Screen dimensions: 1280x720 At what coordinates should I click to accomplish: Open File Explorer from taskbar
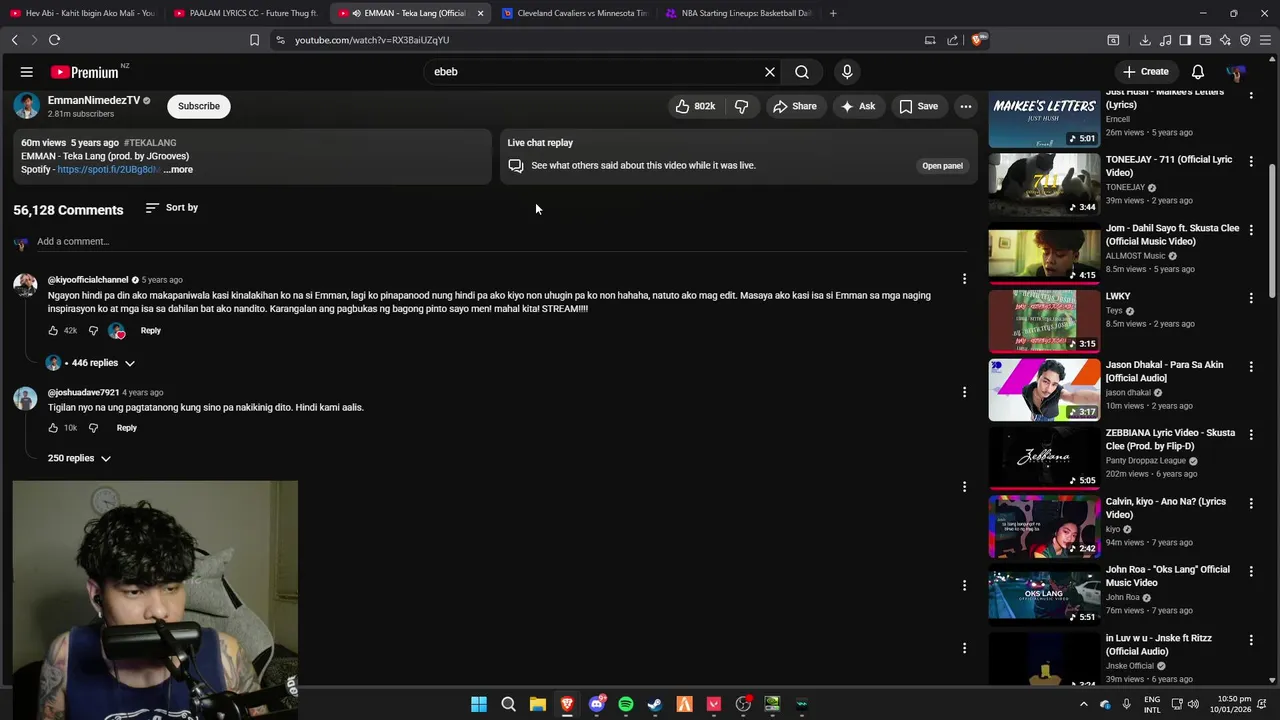[x=538, y=704]
